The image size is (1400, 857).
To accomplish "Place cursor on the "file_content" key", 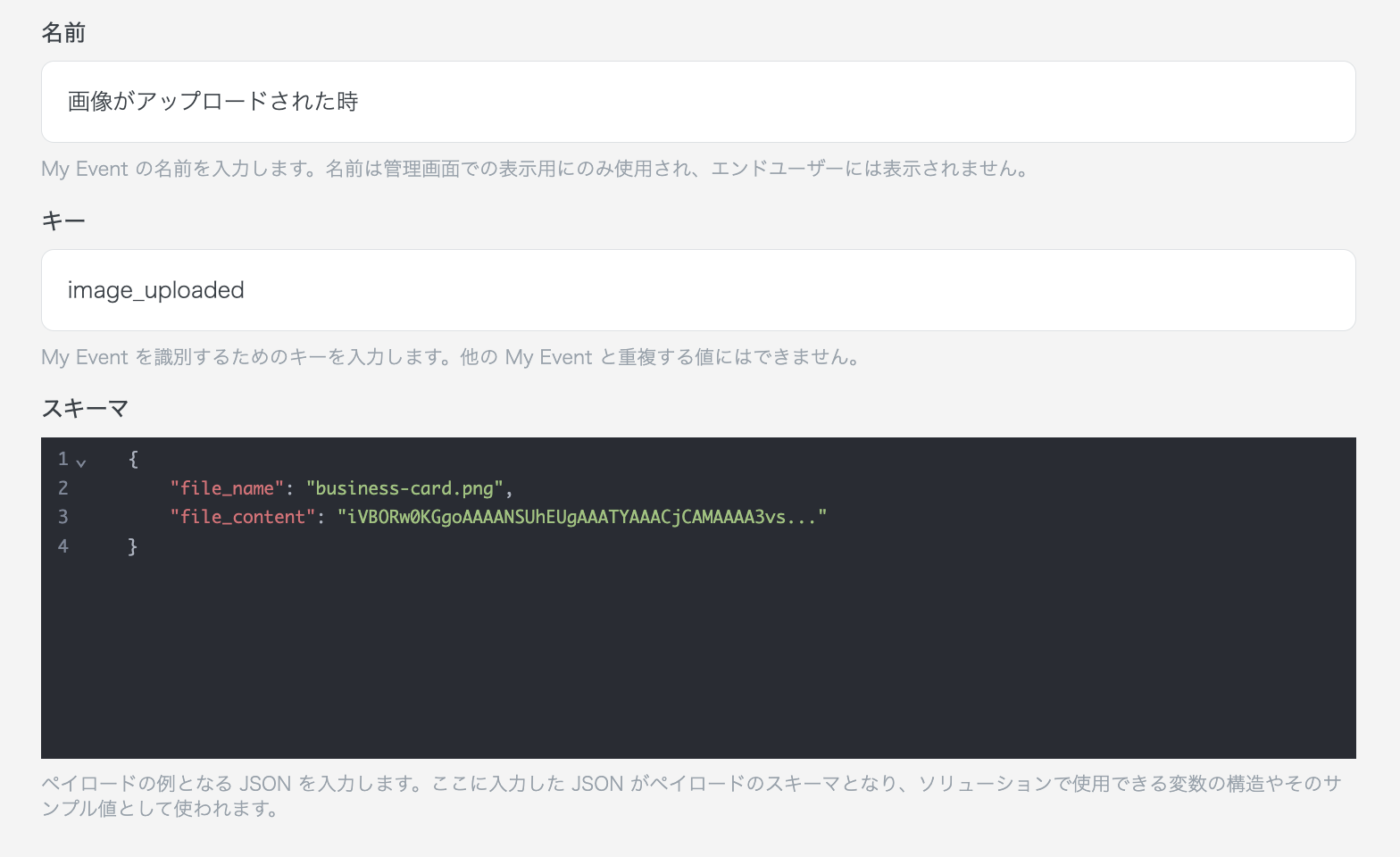I will [242, 517].
